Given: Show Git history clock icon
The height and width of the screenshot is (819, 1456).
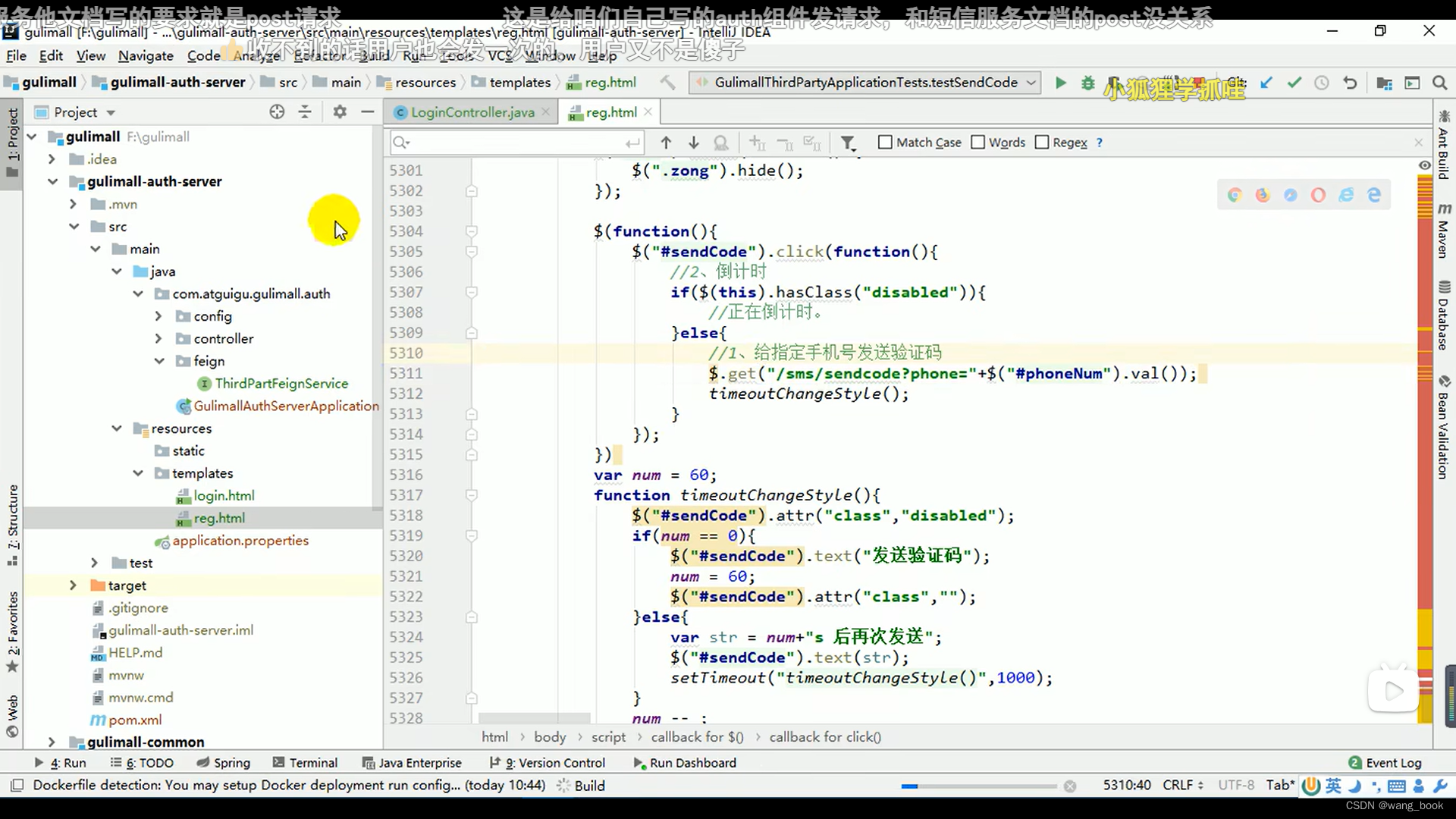Looking at the screenshot, I should (1322, 83).
